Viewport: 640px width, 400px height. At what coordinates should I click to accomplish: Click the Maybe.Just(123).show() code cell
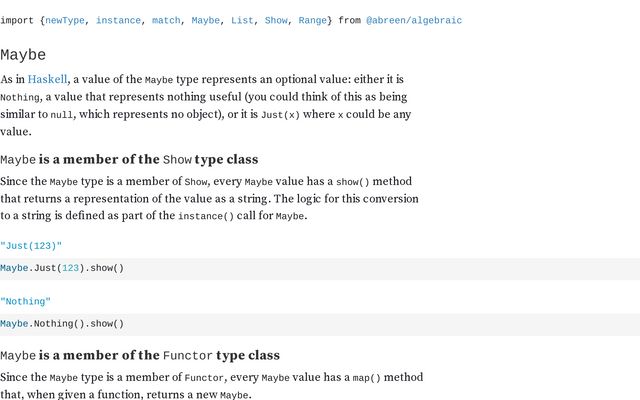[320, 269]
